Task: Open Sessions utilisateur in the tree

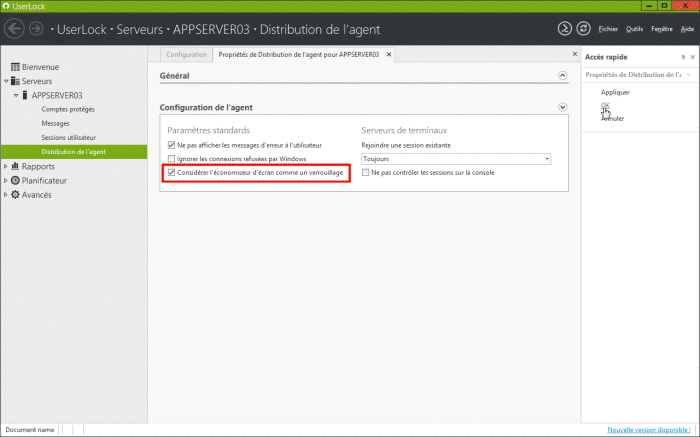Action: (x=68, y=137)
